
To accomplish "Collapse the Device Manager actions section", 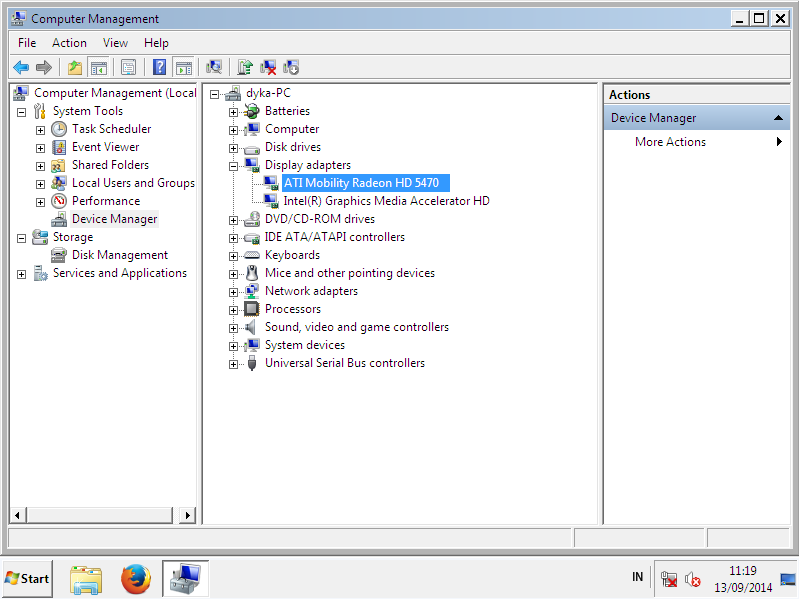I will [778, 118].
